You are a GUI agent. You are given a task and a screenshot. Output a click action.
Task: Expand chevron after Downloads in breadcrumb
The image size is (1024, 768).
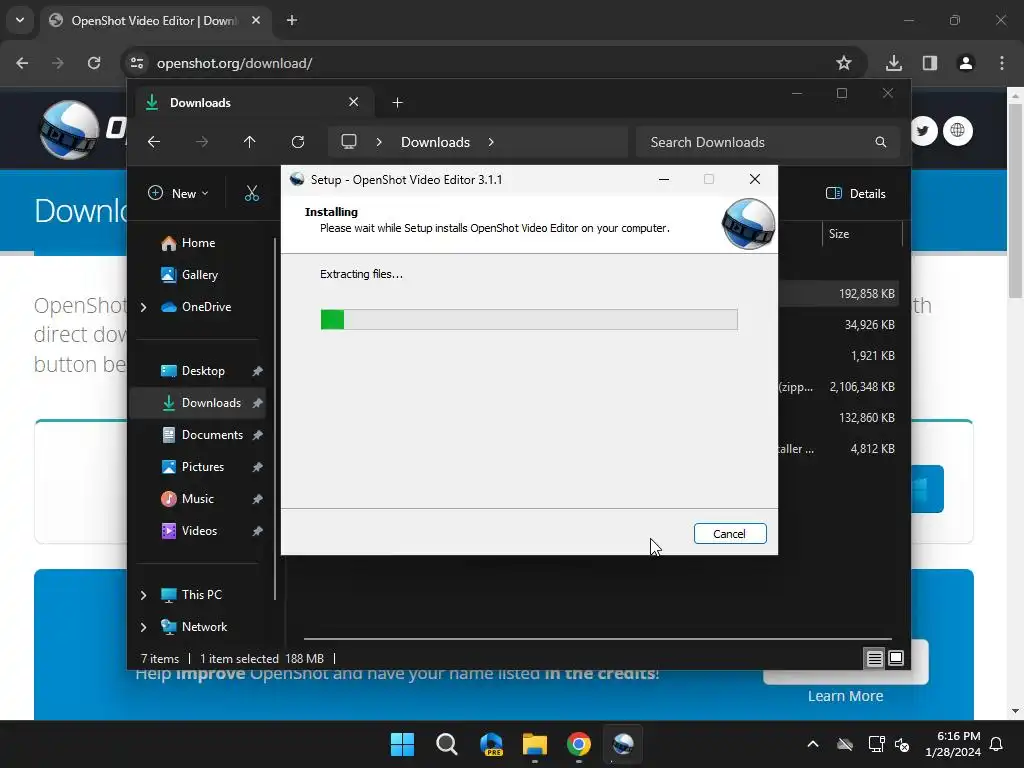pyautogui.click(x=491, y=142)
